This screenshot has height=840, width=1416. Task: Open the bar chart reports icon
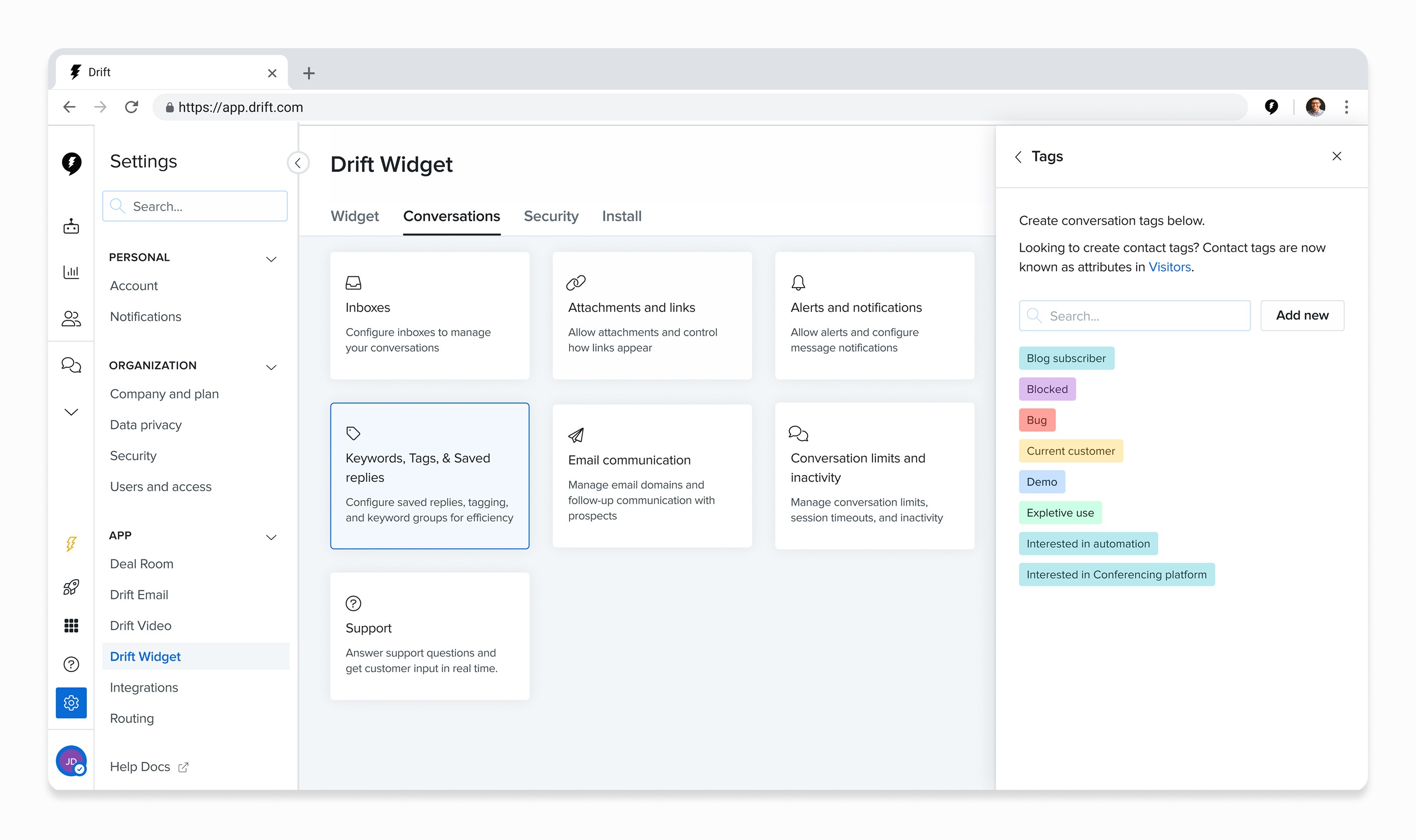[71, 272]
